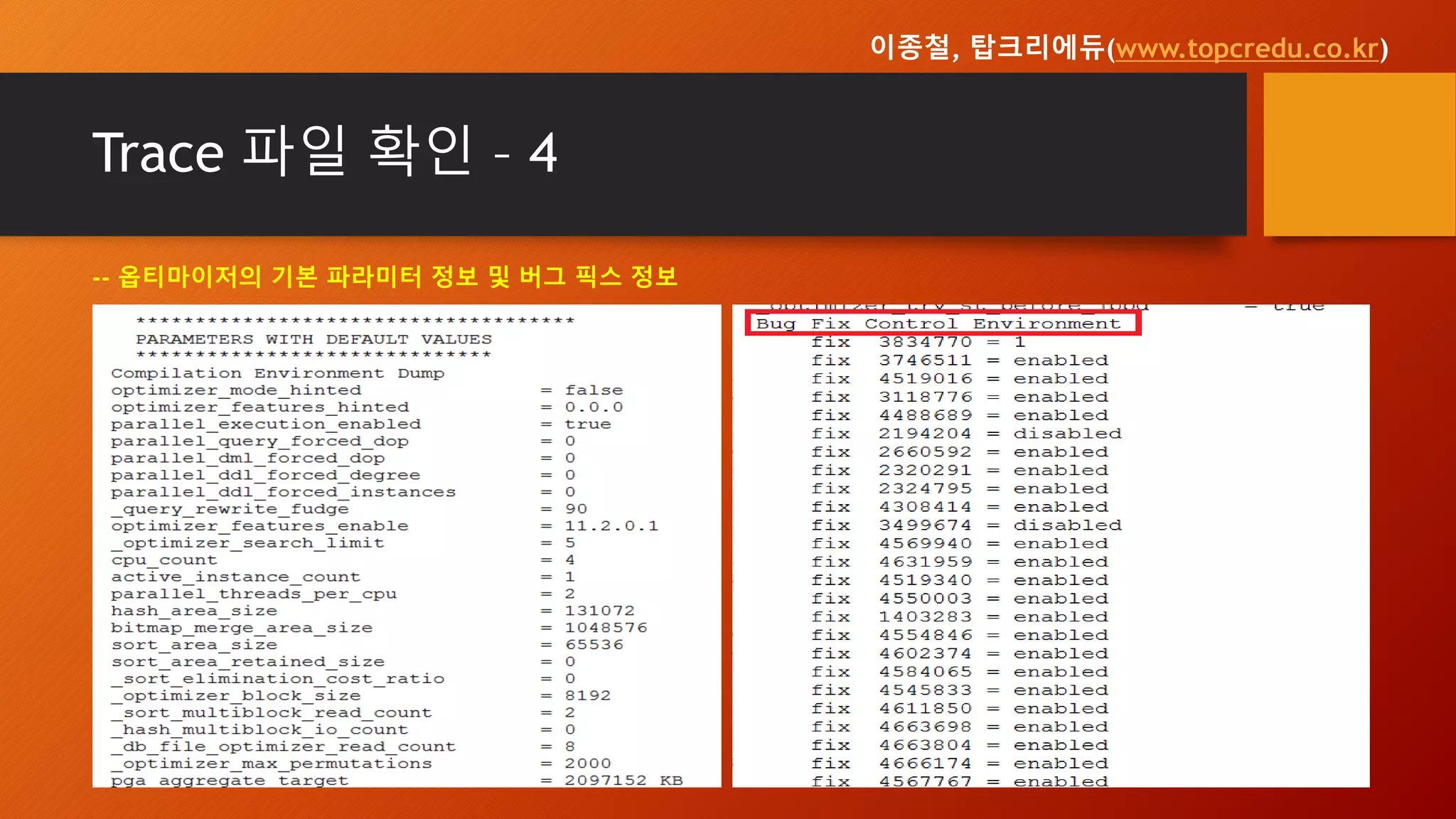Screen dimensions: 1456x819
Task: Click fix number 4666174
Action: tap(926, 764)
